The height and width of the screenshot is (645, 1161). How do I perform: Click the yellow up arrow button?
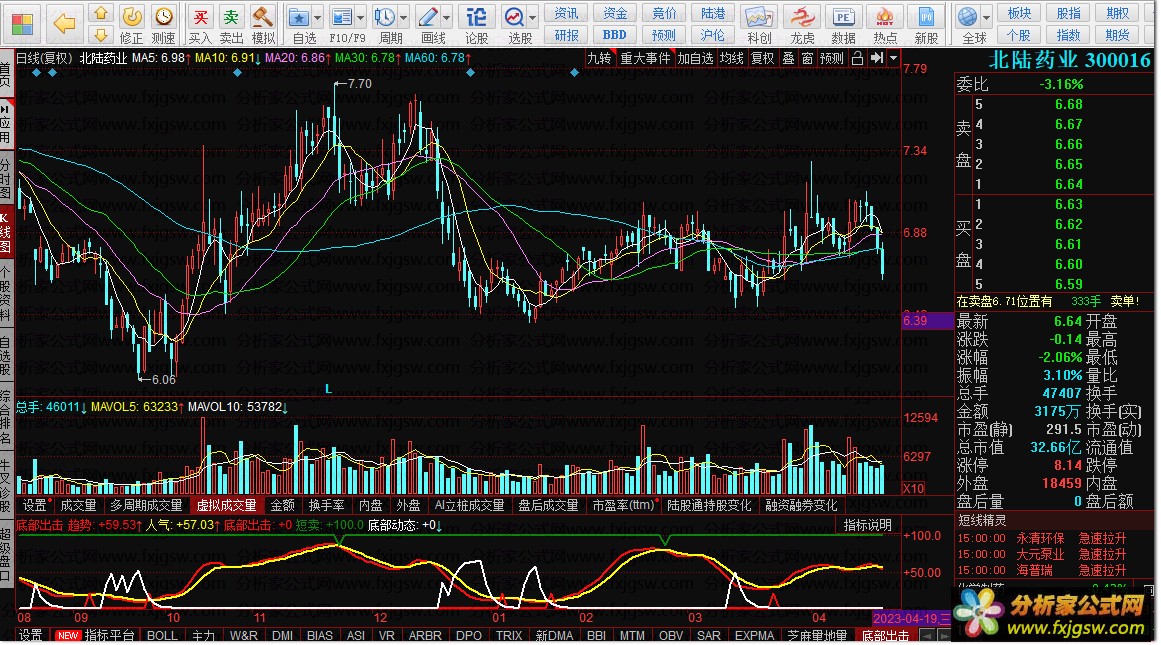pos(101,13)
